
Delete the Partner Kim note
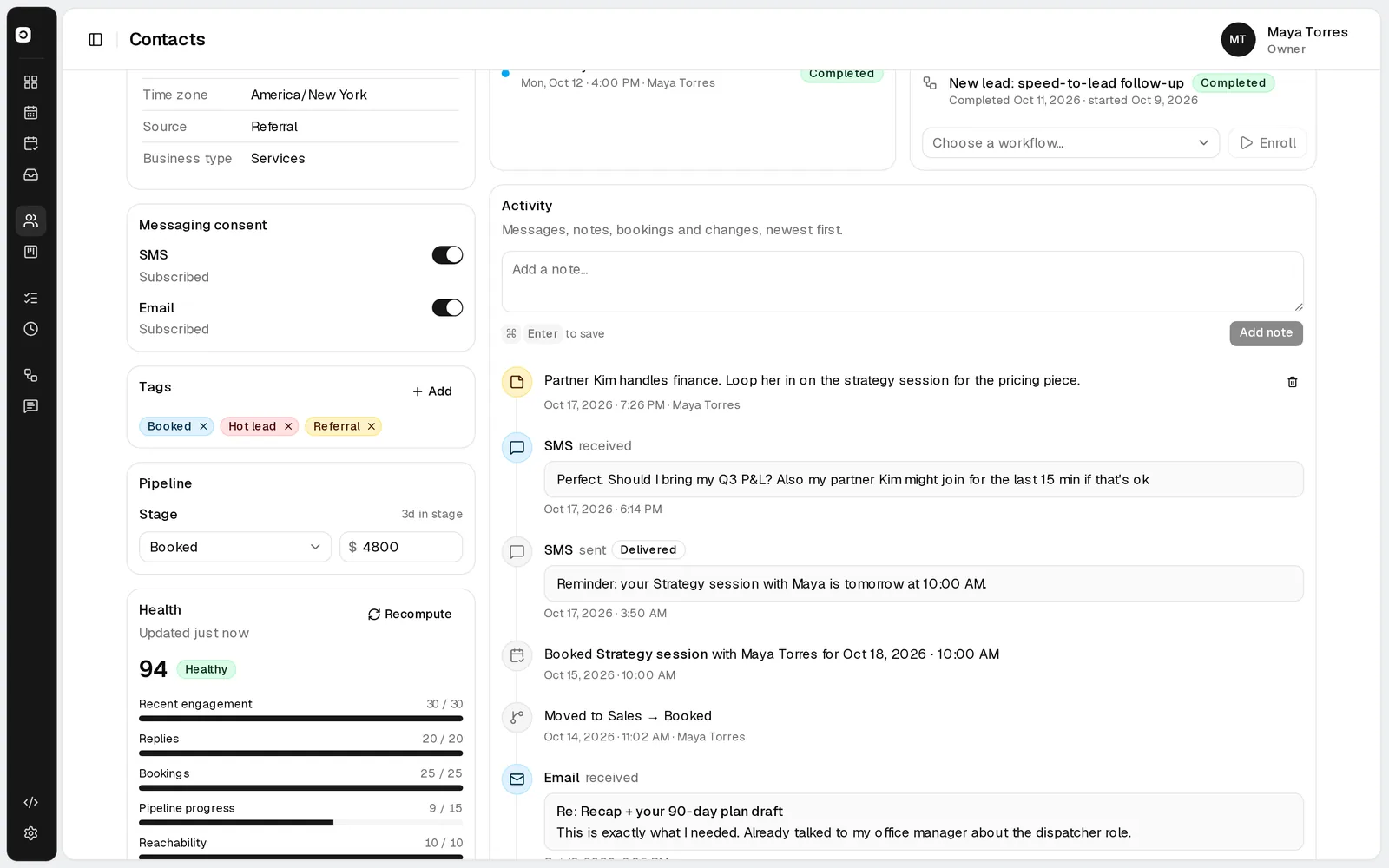[1292, 382]
